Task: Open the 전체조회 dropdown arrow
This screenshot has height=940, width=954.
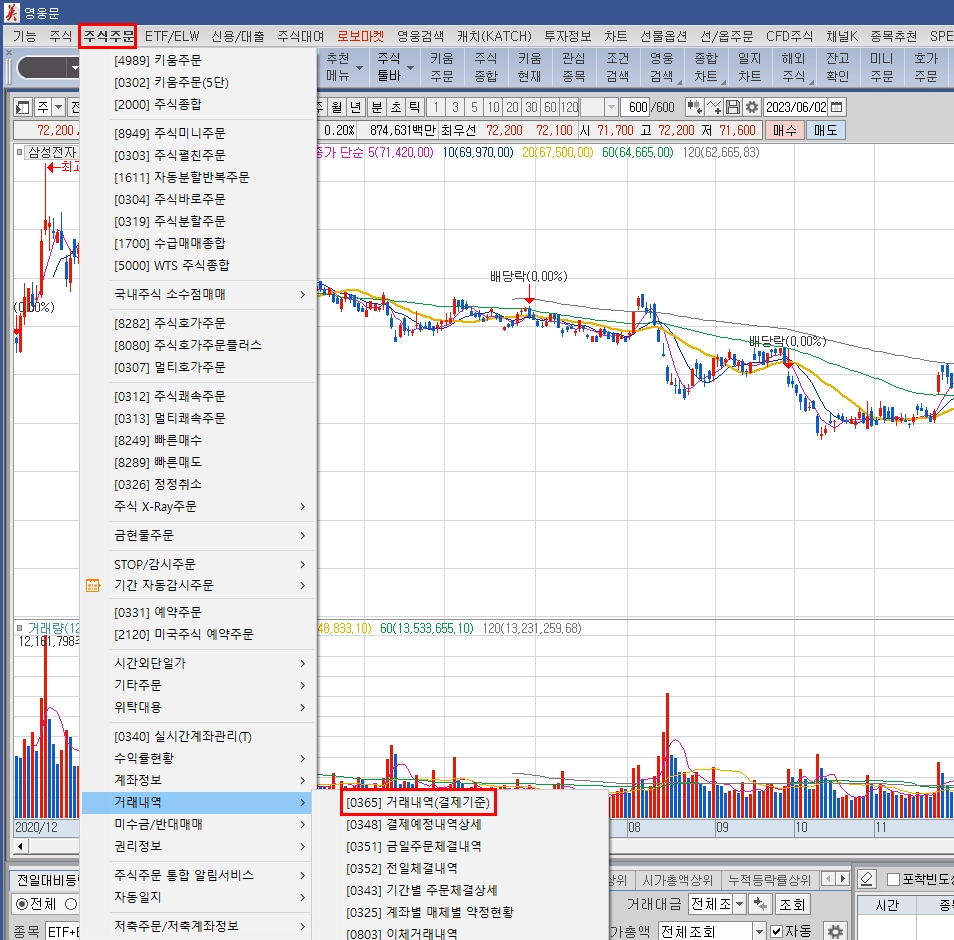Action: click(x=759, y=931)
